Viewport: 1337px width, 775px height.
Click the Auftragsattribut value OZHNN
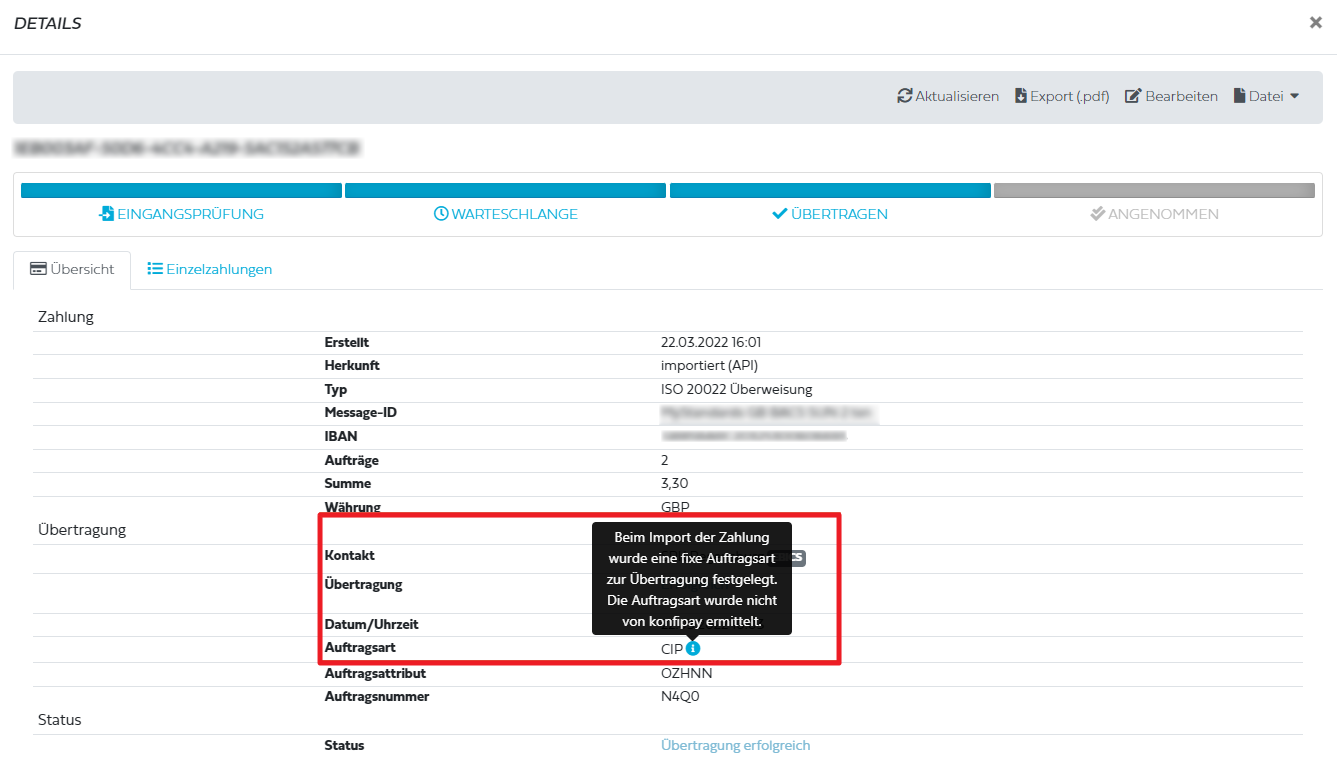[x=686, y=673]
